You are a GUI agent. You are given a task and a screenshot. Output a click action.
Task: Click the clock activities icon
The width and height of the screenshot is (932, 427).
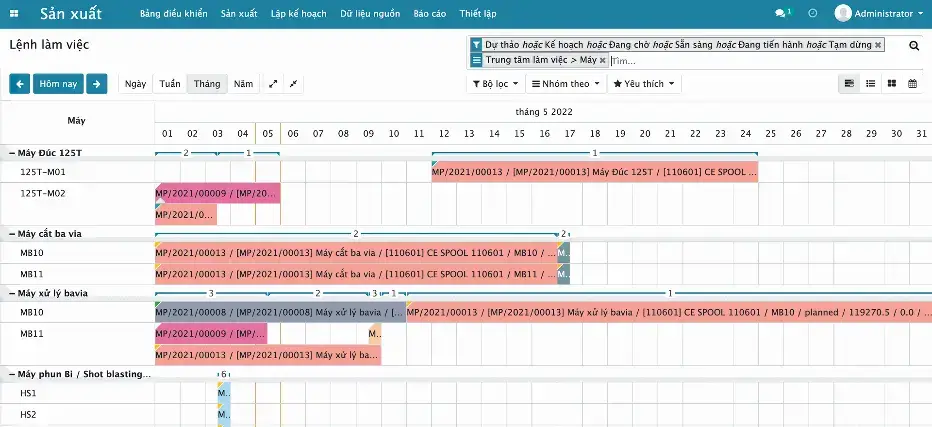tap(813, 14)
